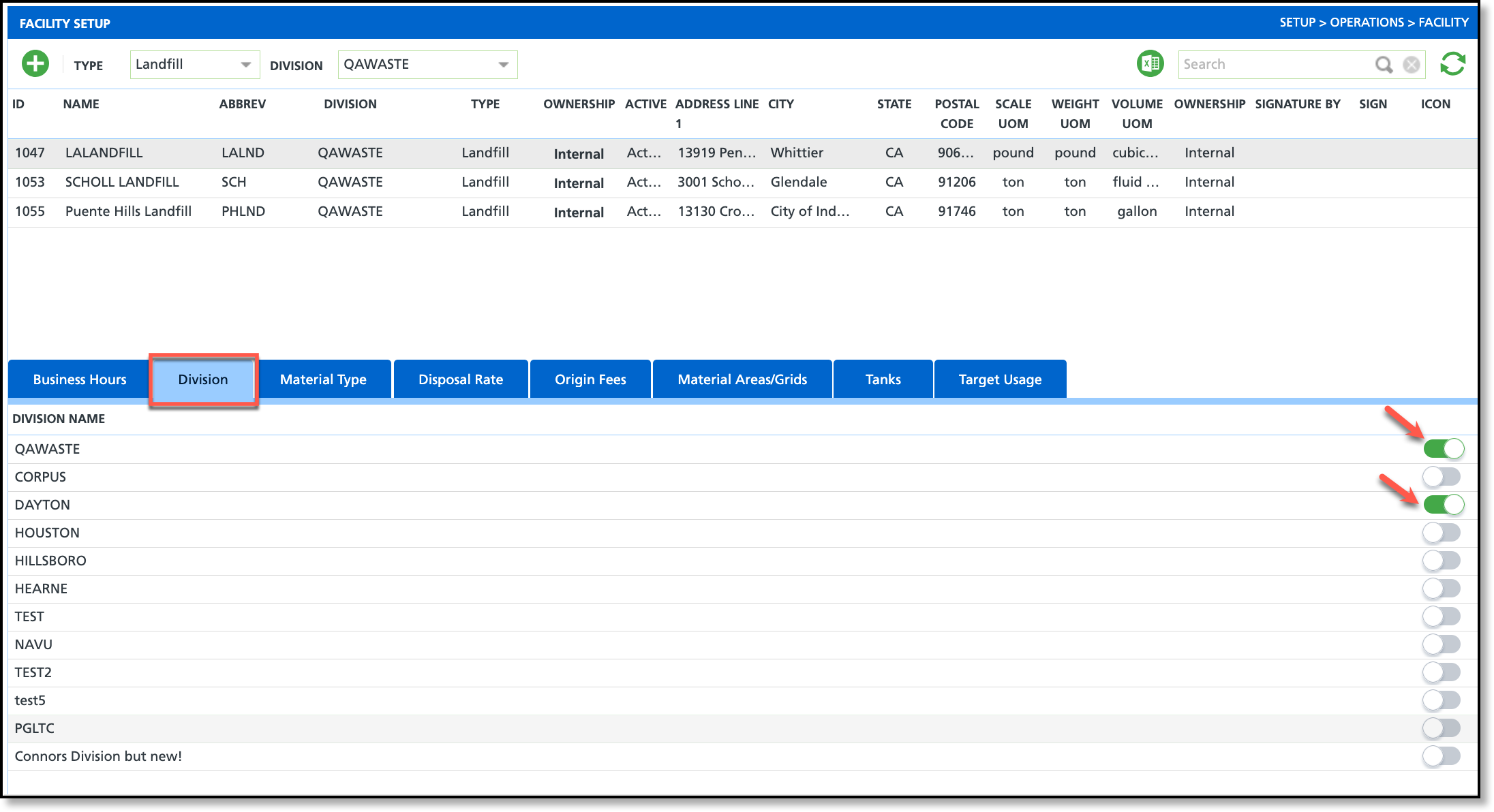Click the green refresh arrows icon
Screen dimensions: 1494x812
(x=1452, y=64)
